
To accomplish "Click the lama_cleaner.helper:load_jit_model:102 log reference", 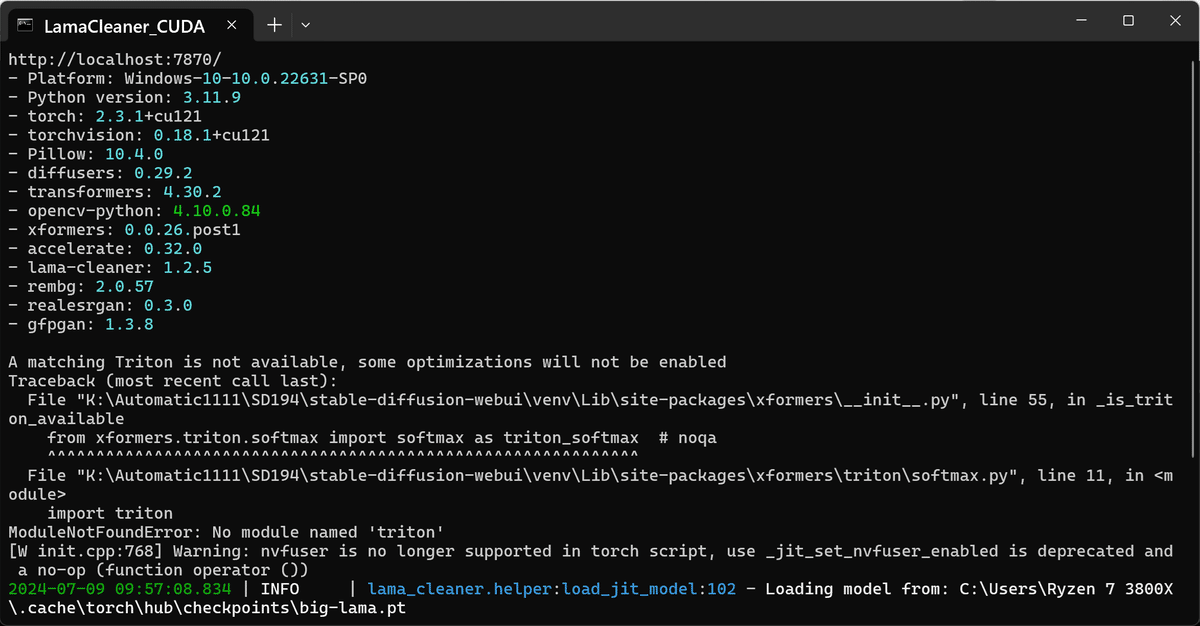I will [548, 589].
